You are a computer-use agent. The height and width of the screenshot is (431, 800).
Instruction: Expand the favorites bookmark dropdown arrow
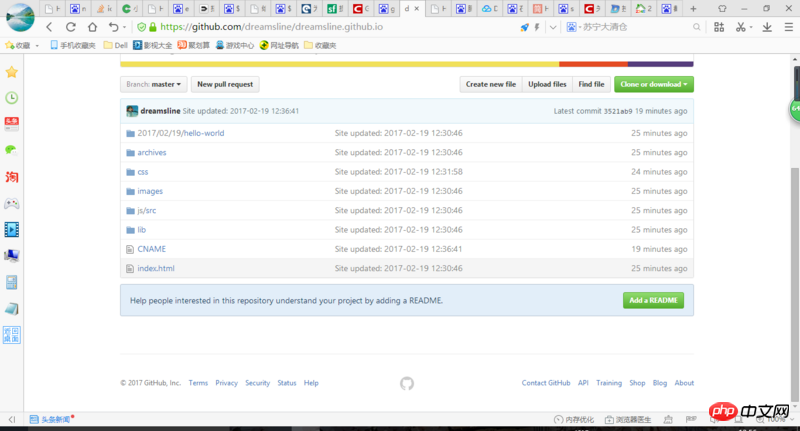pyautogui.click(x=37, y=45)
